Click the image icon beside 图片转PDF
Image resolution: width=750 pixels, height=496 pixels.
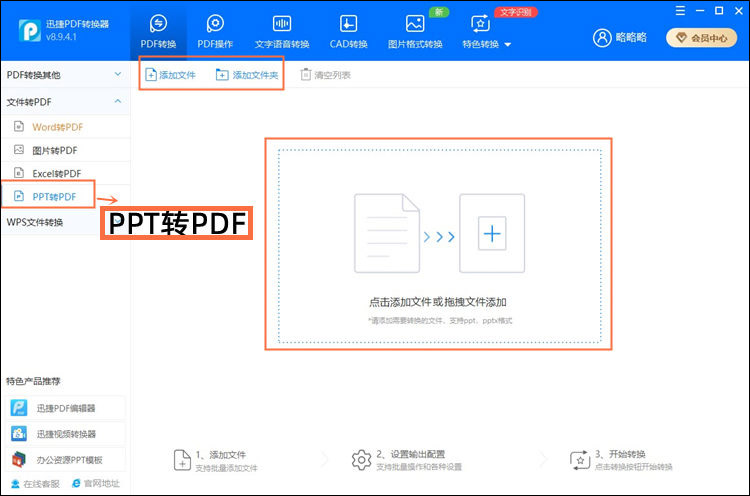point(19,150)
